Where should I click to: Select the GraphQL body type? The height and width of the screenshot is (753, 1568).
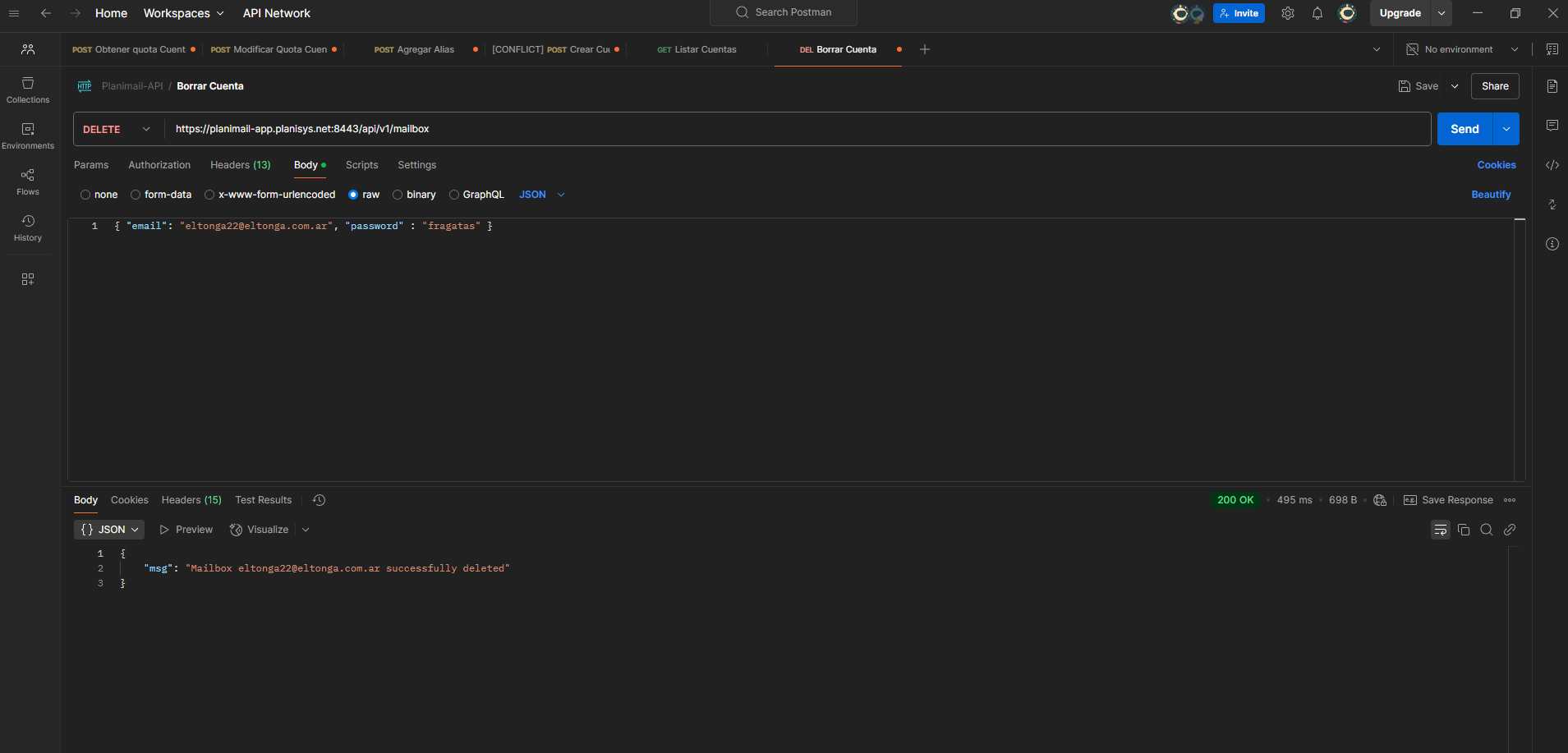[x=476, y=195]
